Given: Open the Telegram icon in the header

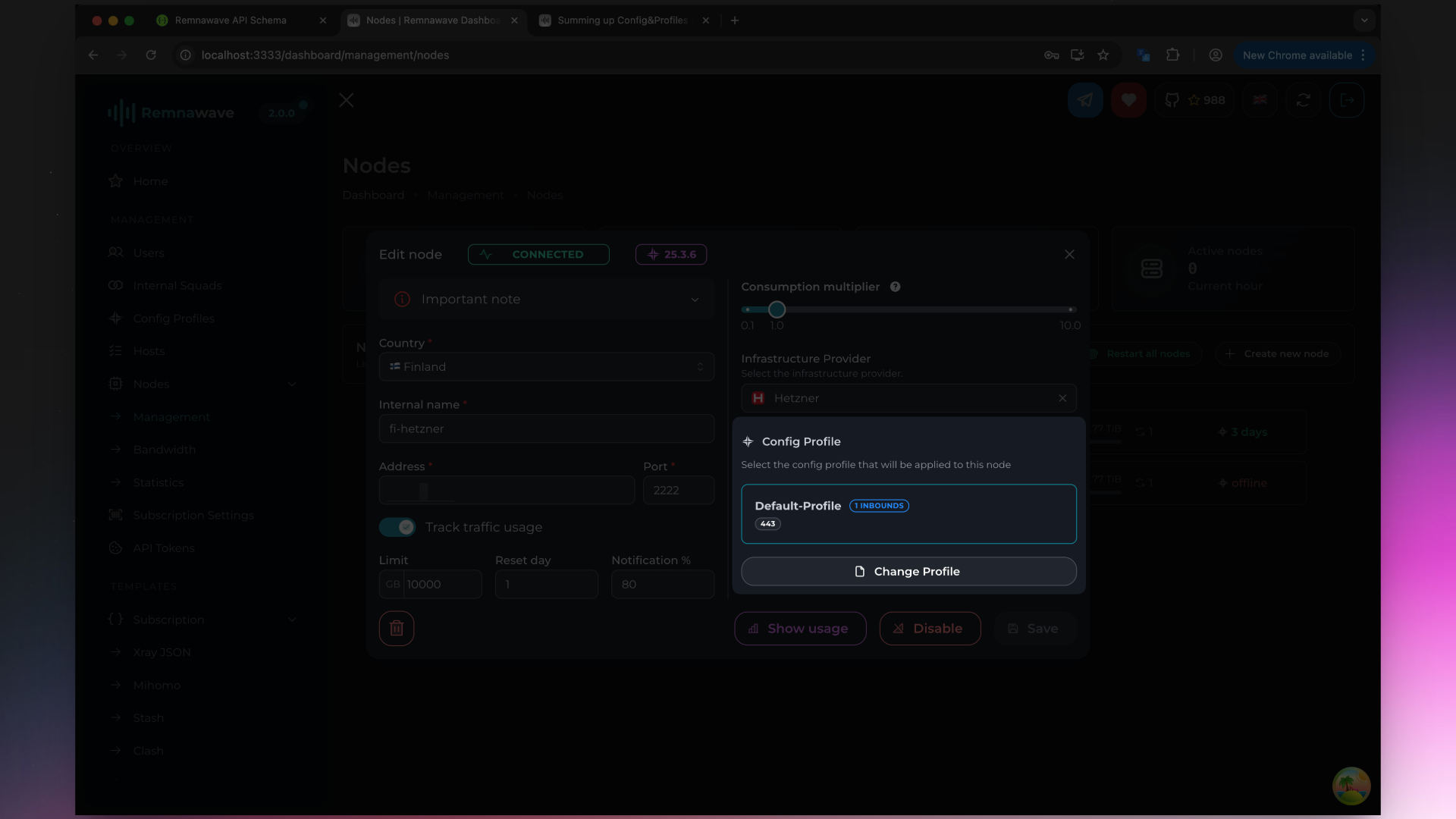Looking at the screenshot, I should point(1085,99).
